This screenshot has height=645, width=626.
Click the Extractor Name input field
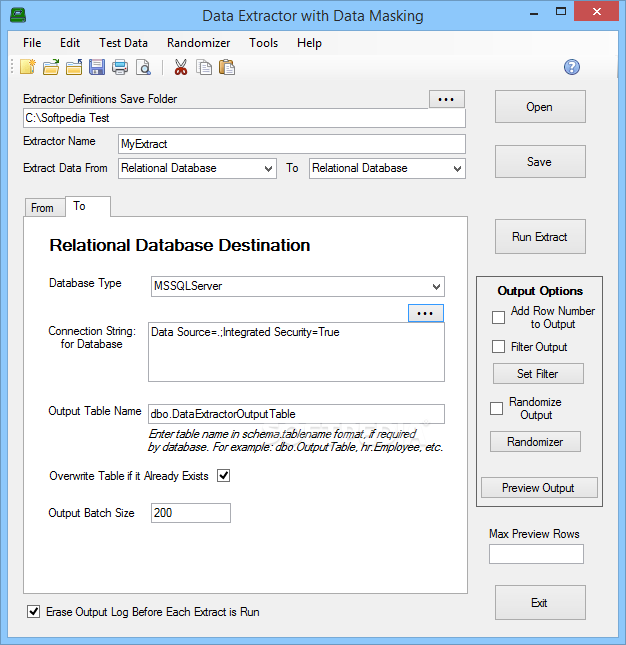tap(292, 144)
